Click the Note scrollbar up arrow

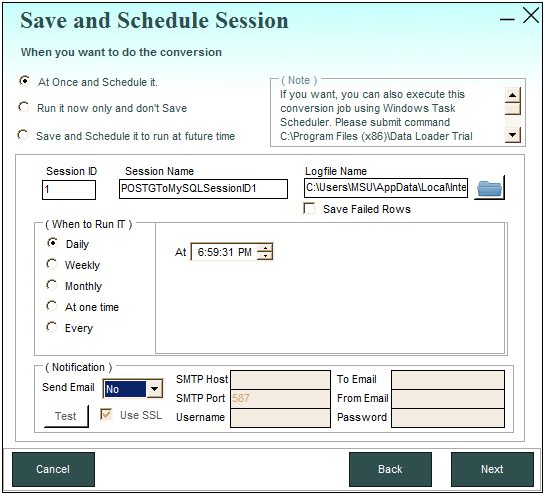pos(512,94)
